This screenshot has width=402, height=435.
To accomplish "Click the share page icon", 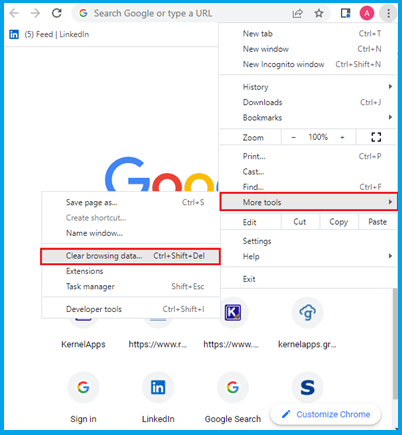I will tap(297, 13).
